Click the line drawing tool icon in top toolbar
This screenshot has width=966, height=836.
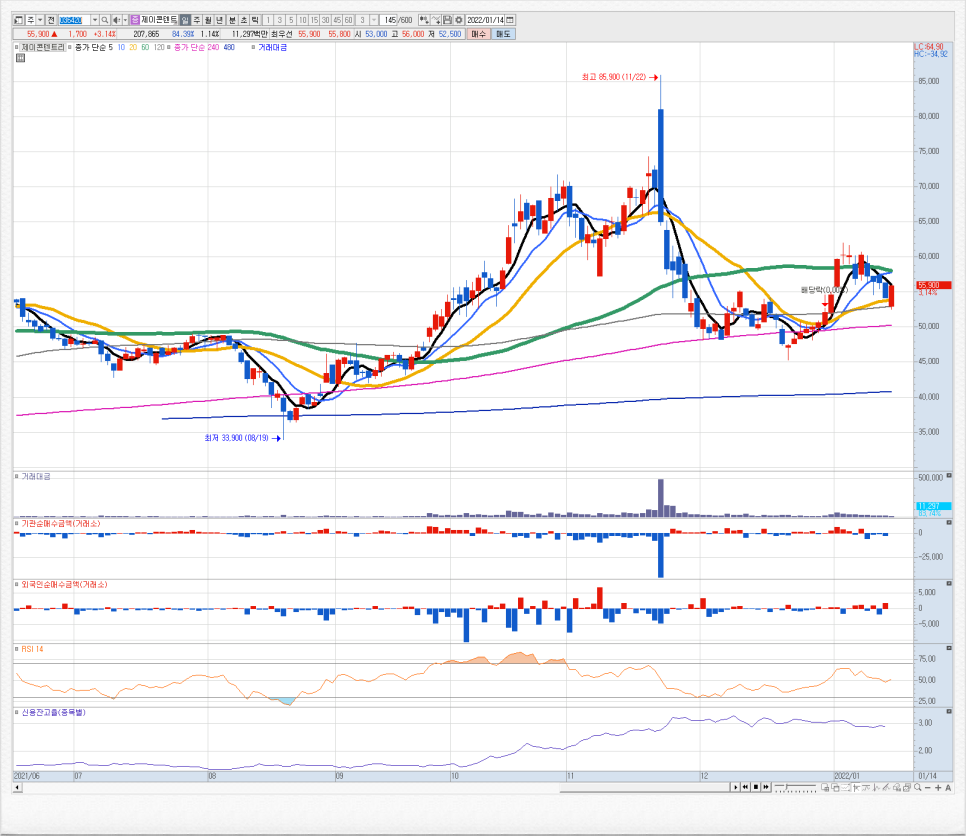click(436, 20)
